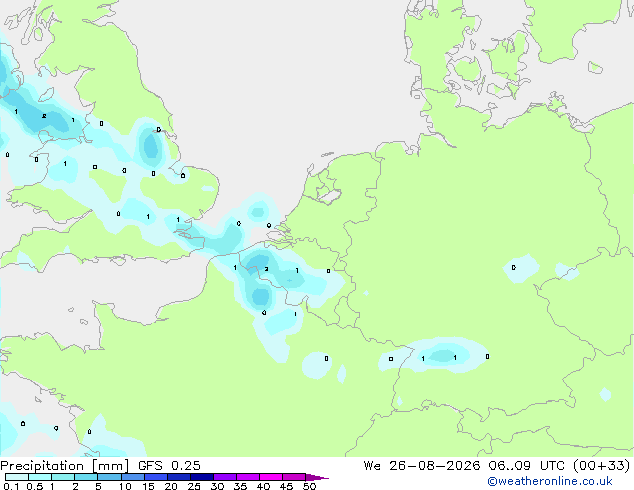Click the legend label "50"

tap(309, 486)
